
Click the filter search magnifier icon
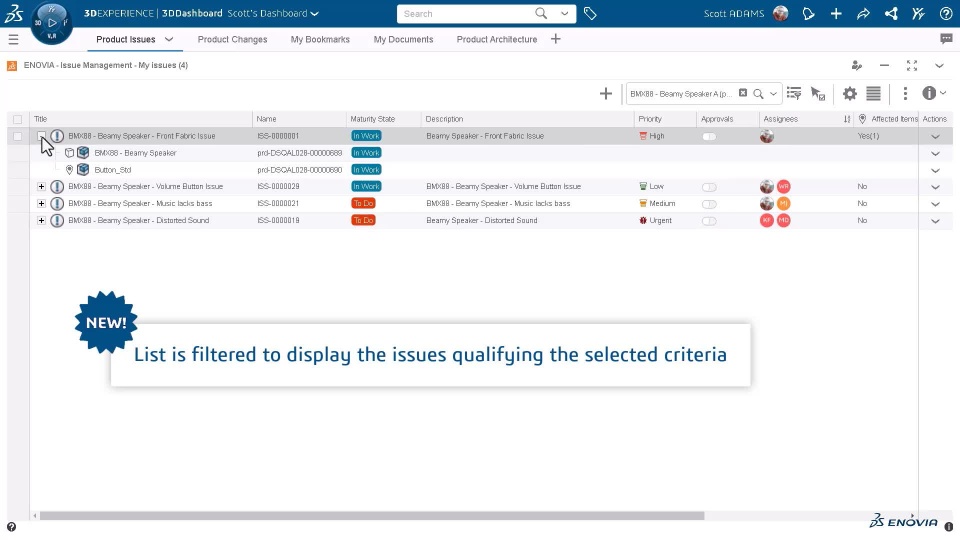[758, 94]
